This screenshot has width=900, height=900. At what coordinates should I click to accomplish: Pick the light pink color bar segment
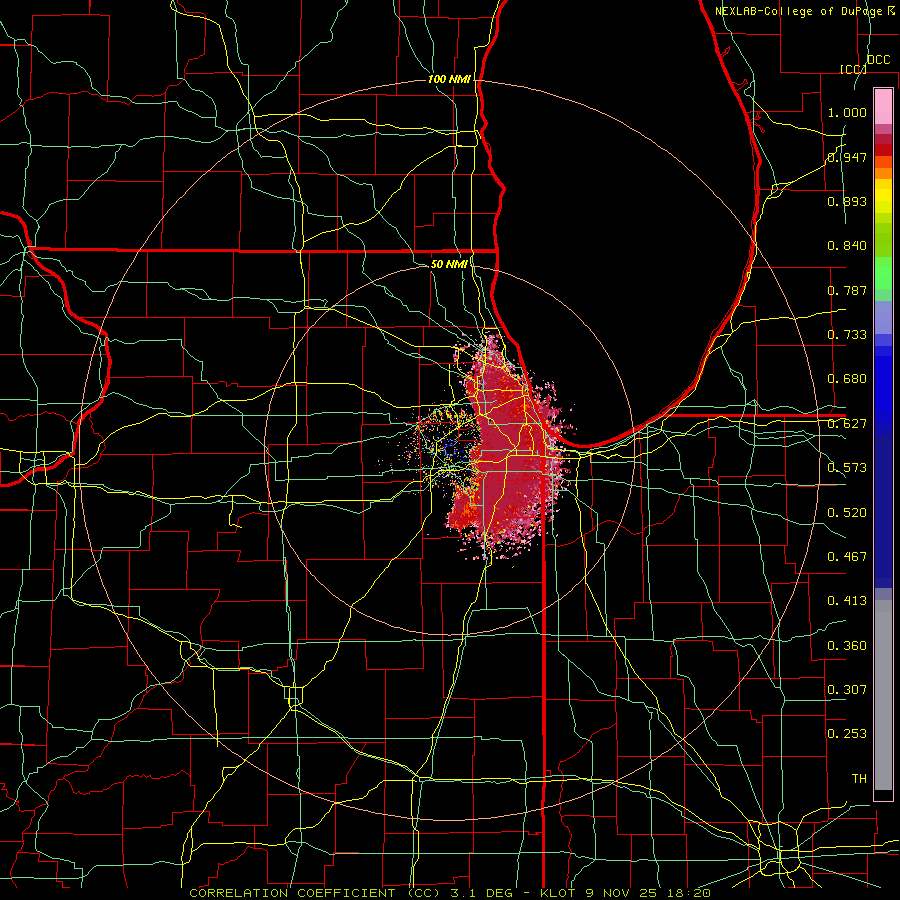(883, 106)
